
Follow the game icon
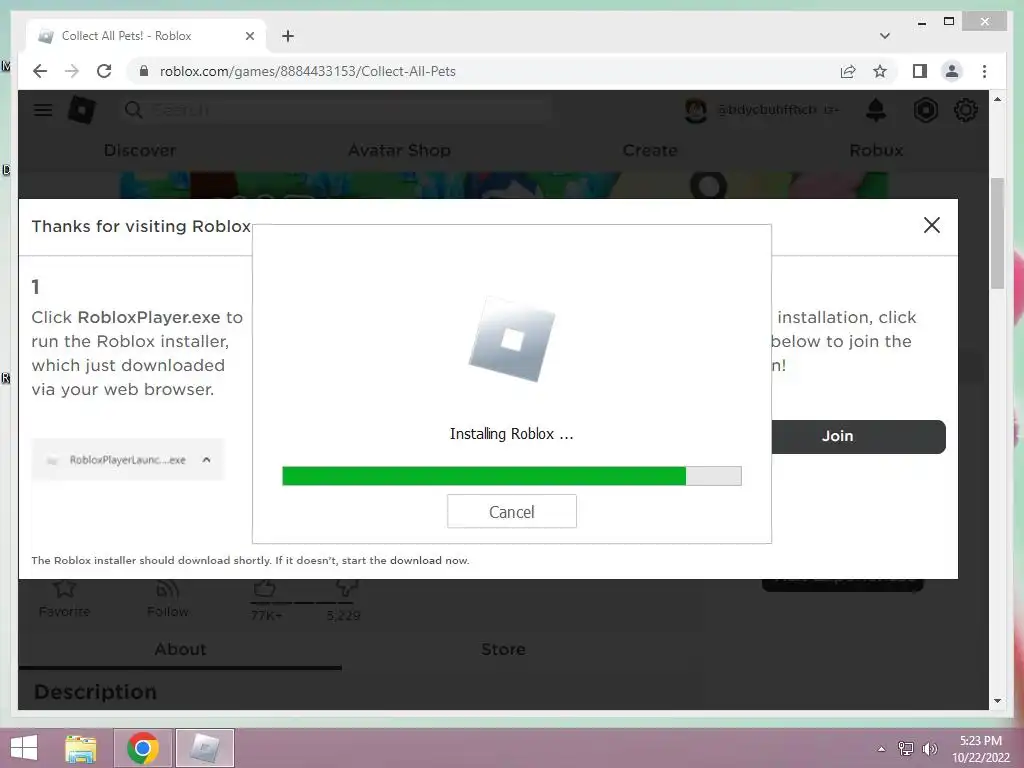click(168, 590)
